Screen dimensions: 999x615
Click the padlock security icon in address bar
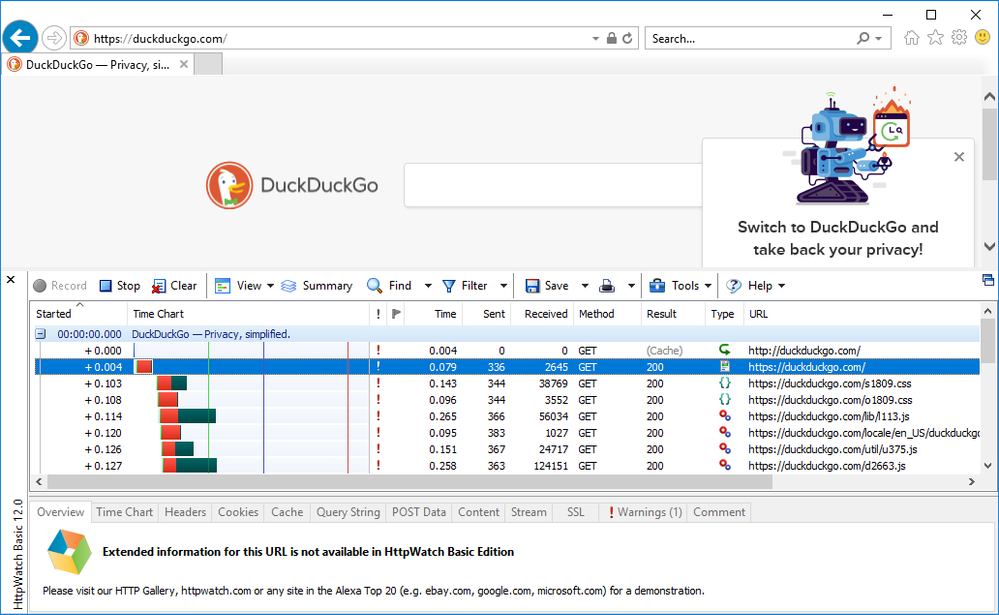click(x=612, y=38)
